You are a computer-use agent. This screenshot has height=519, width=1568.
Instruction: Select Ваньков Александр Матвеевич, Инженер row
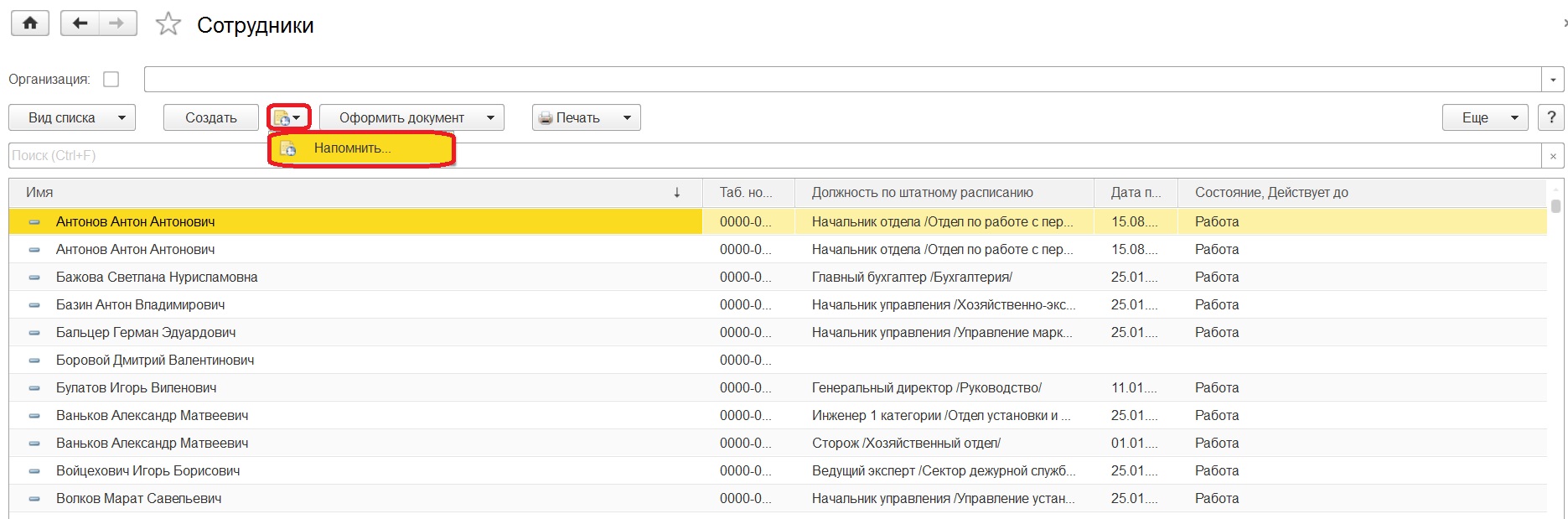tap(778, 415)
